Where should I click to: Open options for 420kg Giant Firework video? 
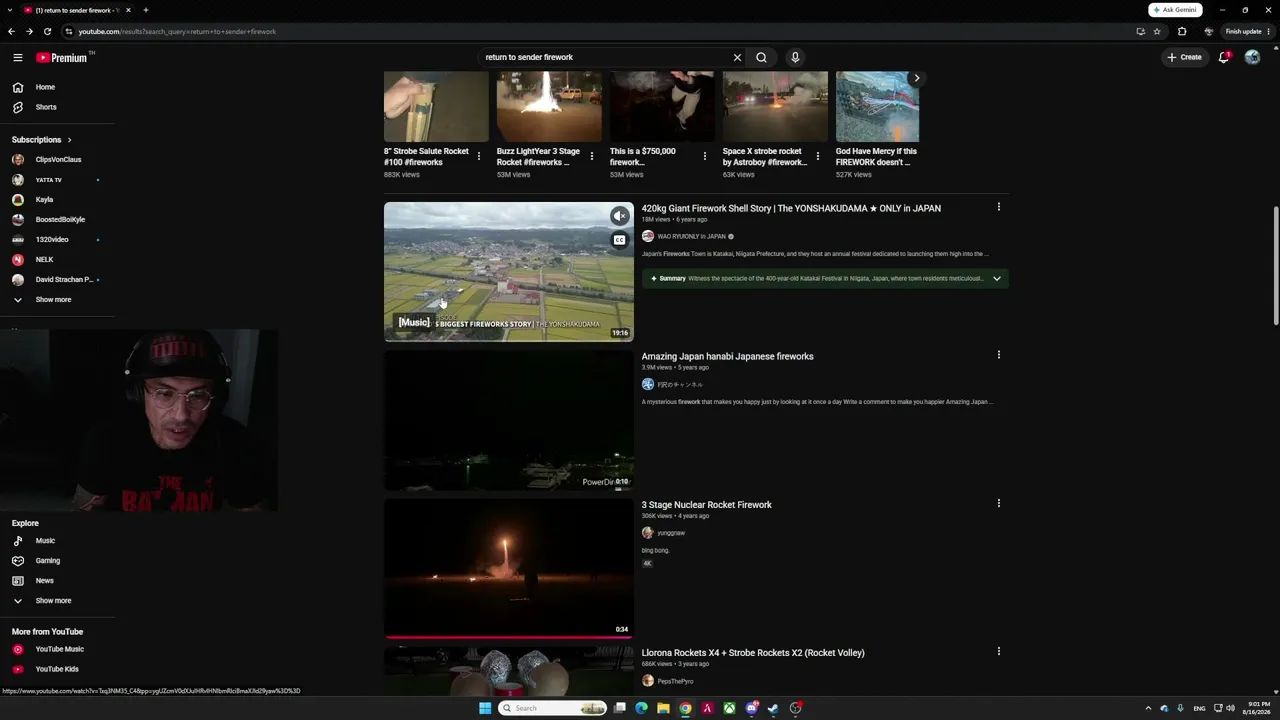[x=998, y=207]
